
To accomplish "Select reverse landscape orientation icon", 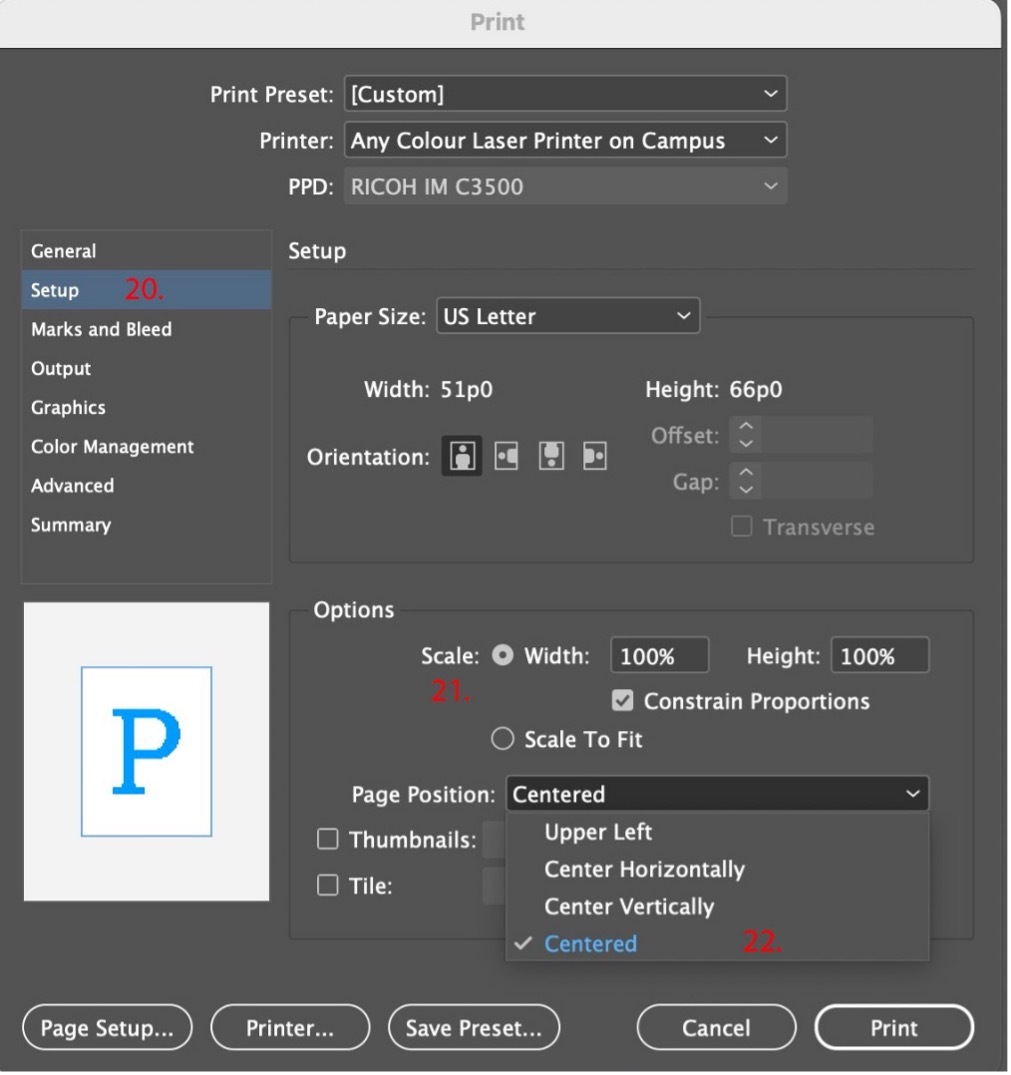I will tap(595, 457).
